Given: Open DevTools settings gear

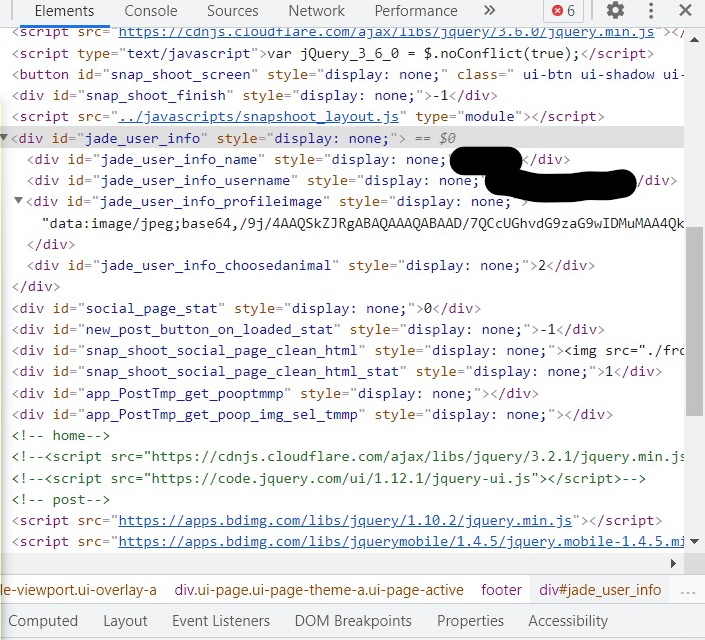Looking at the screenshot, I should (615, 10).
